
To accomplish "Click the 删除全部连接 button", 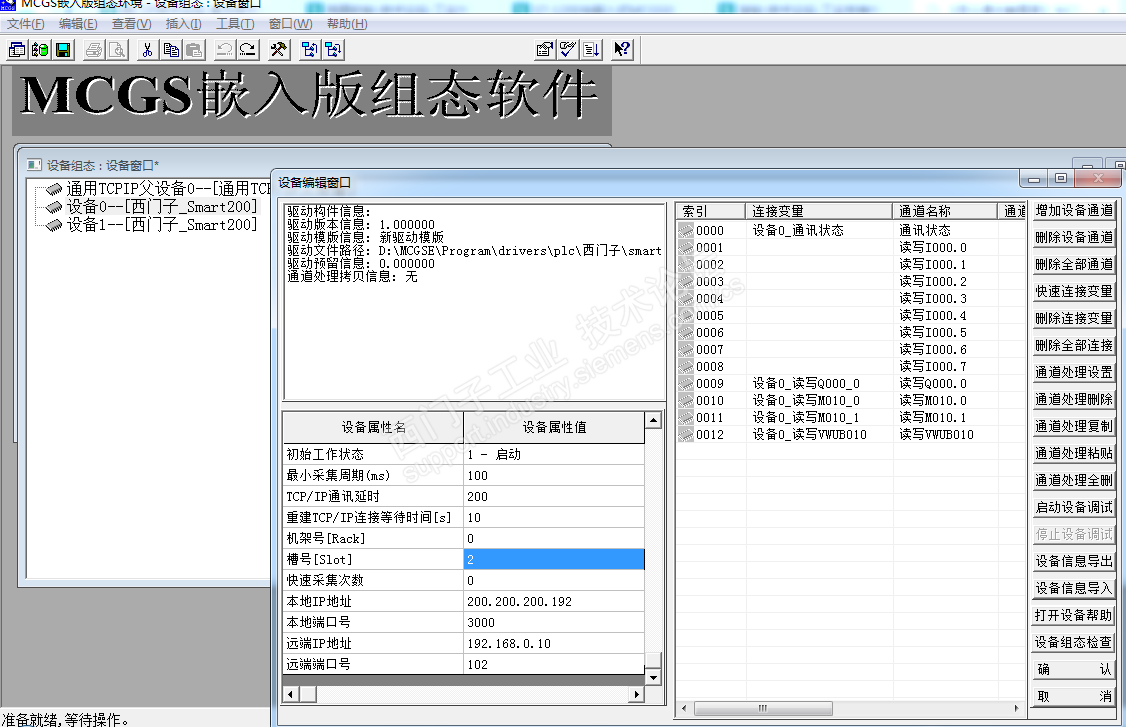I will 1074,346.
